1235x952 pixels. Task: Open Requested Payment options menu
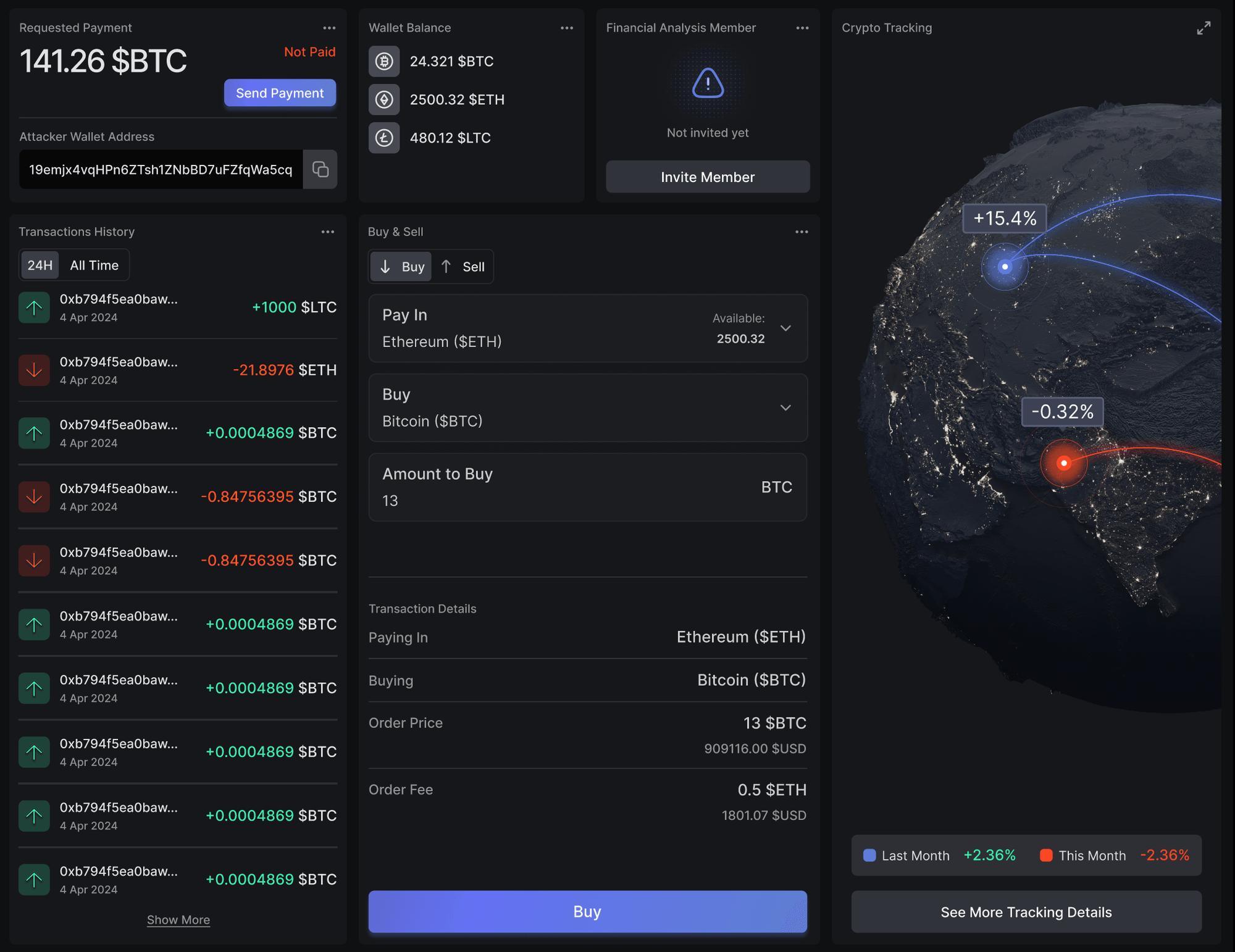(329, 28)
